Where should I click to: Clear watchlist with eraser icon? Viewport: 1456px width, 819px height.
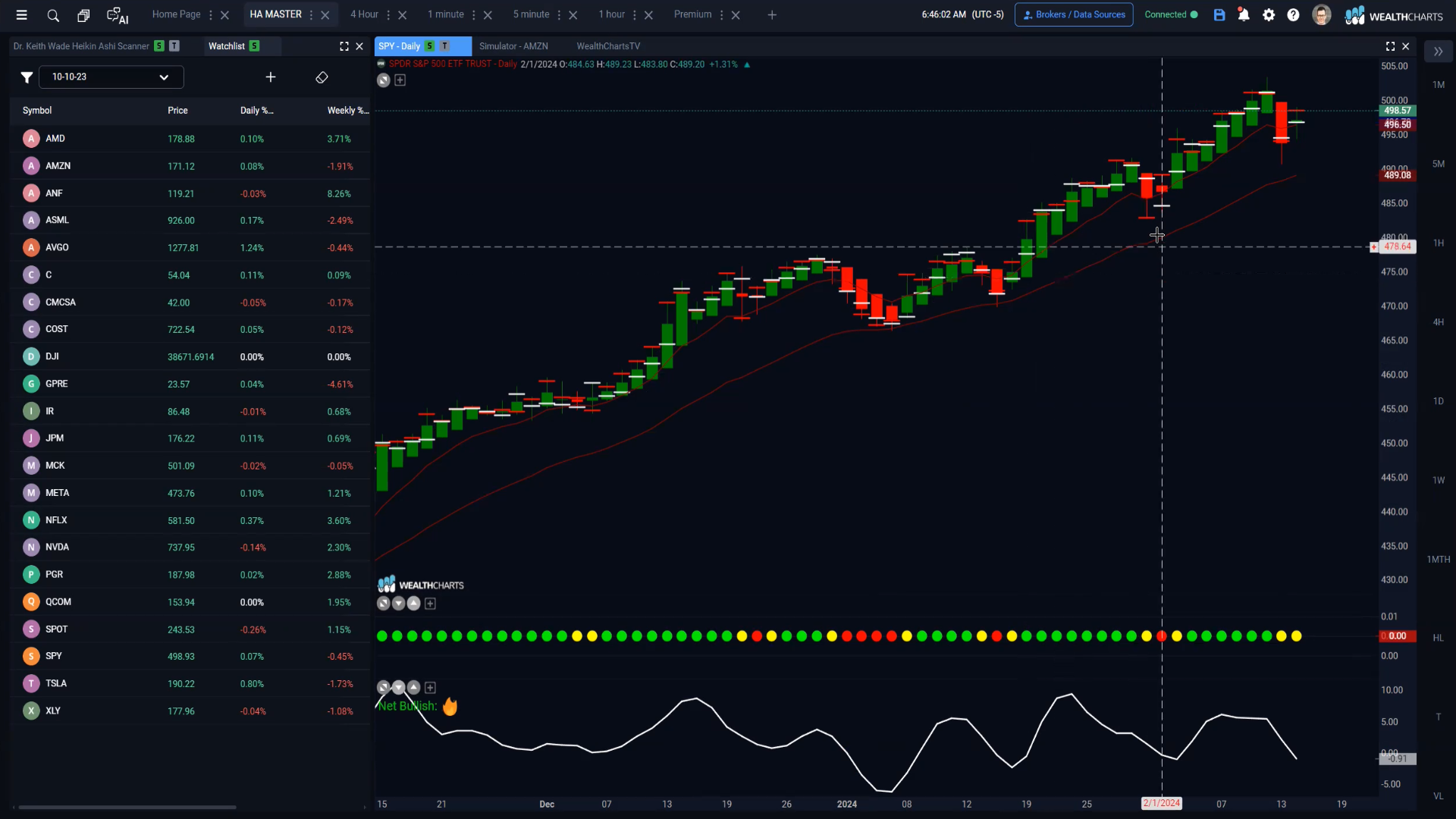pos(322,77)
